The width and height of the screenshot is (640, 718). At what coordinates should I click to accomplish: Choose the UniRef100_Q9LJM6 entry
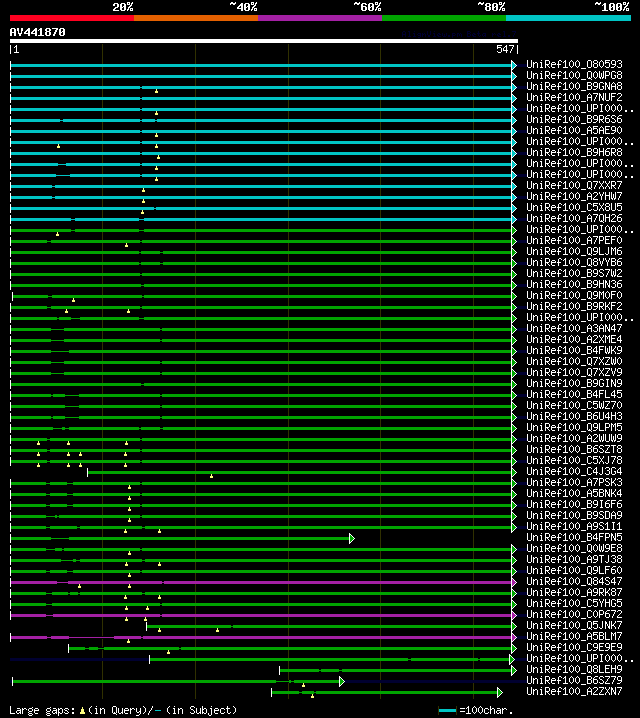[x=574, y=251]
